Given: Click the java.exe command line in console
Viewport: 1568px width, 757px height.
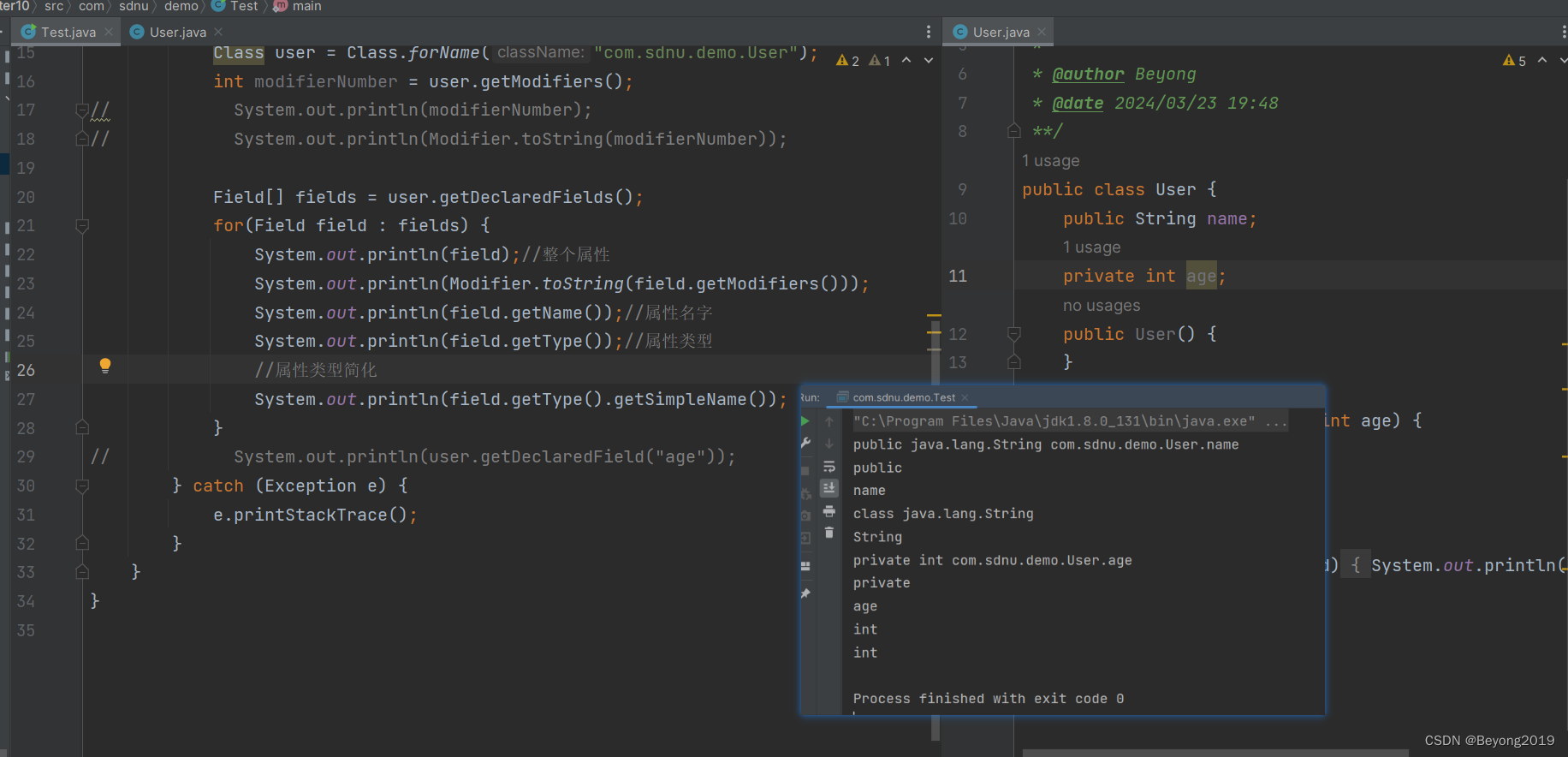Looking at the screenshot, I should (1069, 421).
